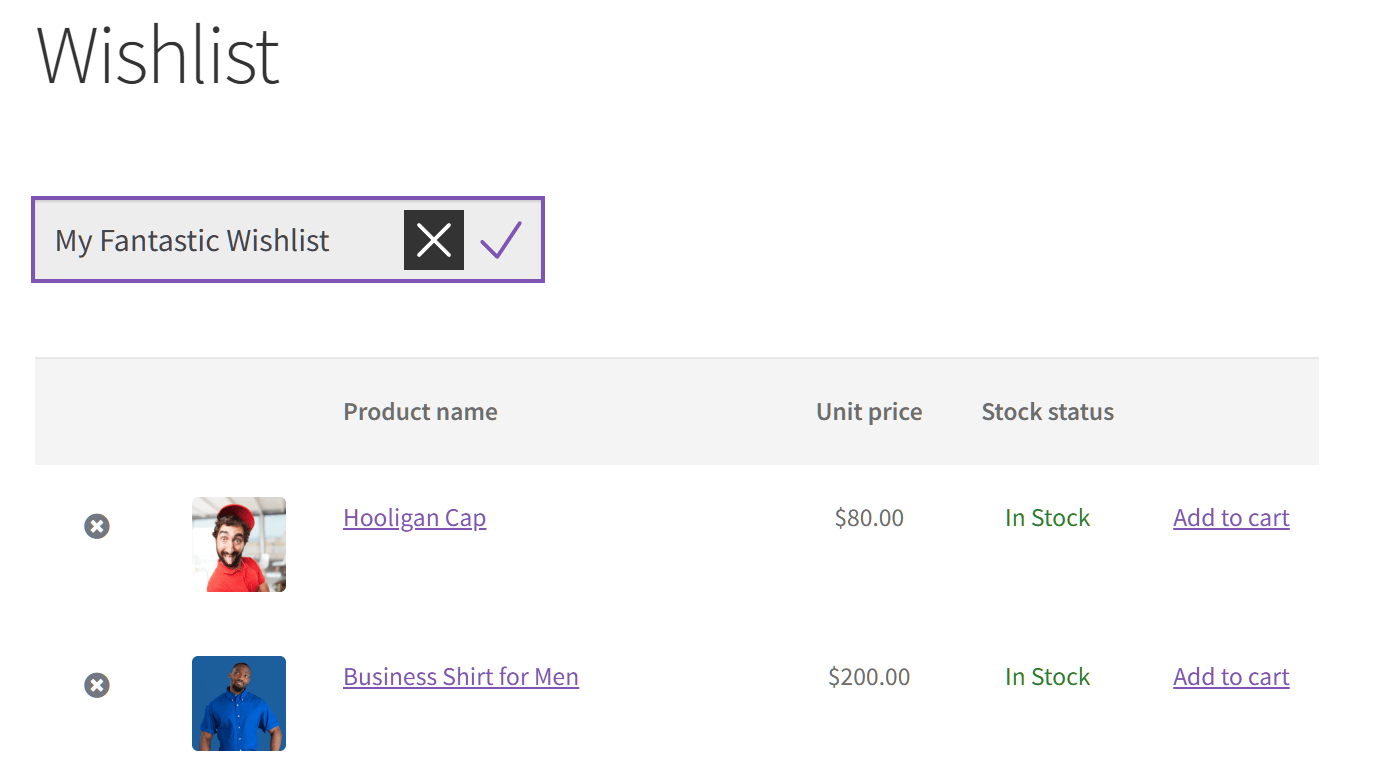The width and height of the screenshot is (1394, 778).
Task: Click the Business Shirt product thumbnail
Action: click(x=239, y=703)
